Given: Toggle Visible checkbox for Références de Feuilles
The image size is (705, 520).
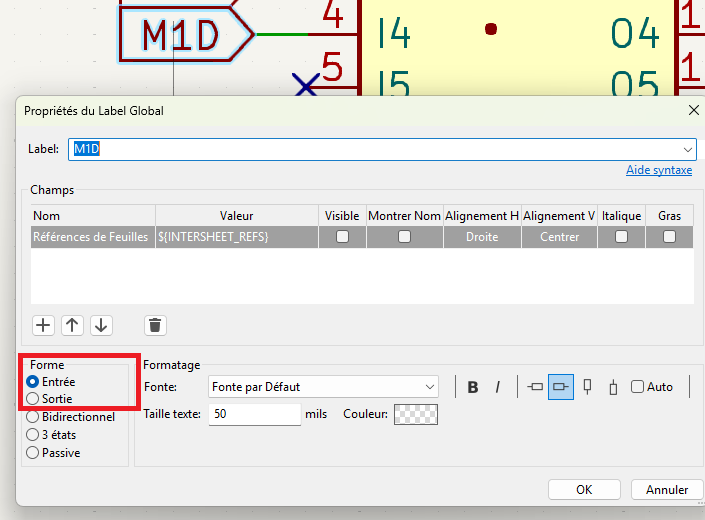Looking at the screenshot, I should 342,237.
